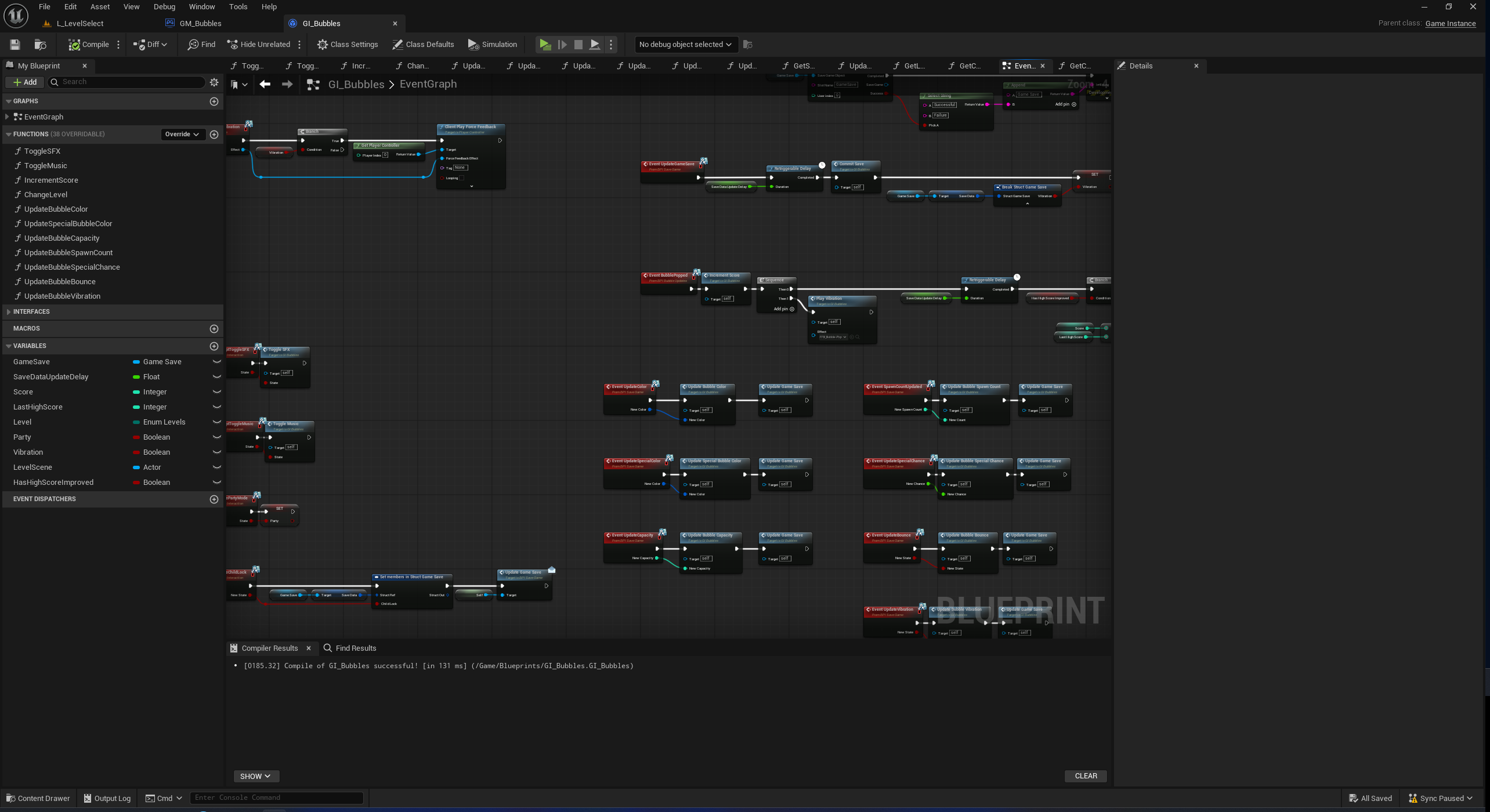Close the EventGraph graph tab

1043,66
